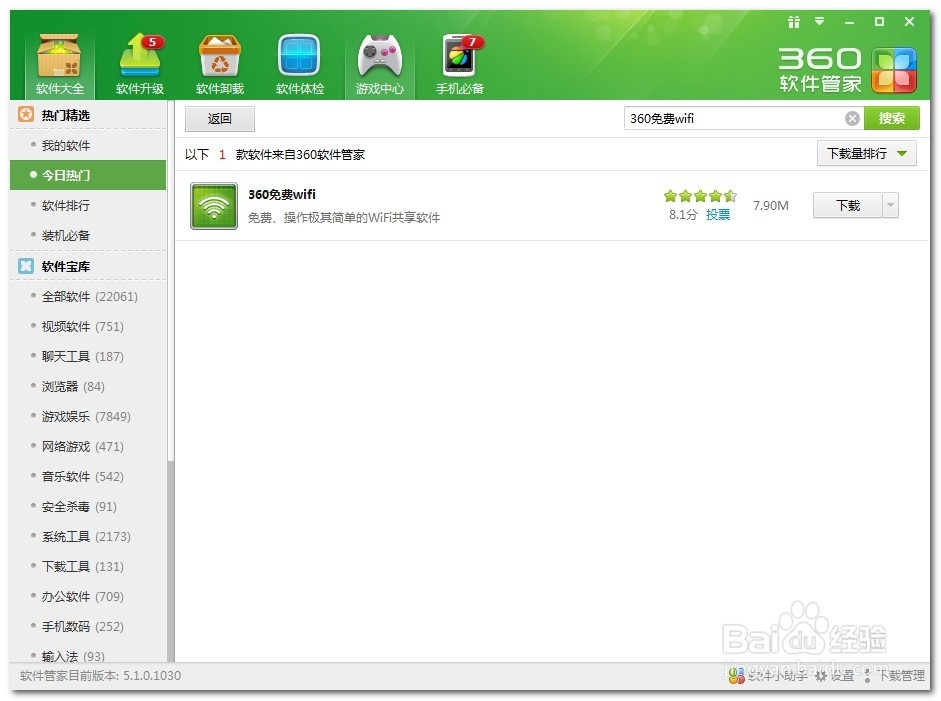This screenshot has height=701, width=941.
Task: Open 手机必备 phone essentials icon
Action: tap(460, 65)
